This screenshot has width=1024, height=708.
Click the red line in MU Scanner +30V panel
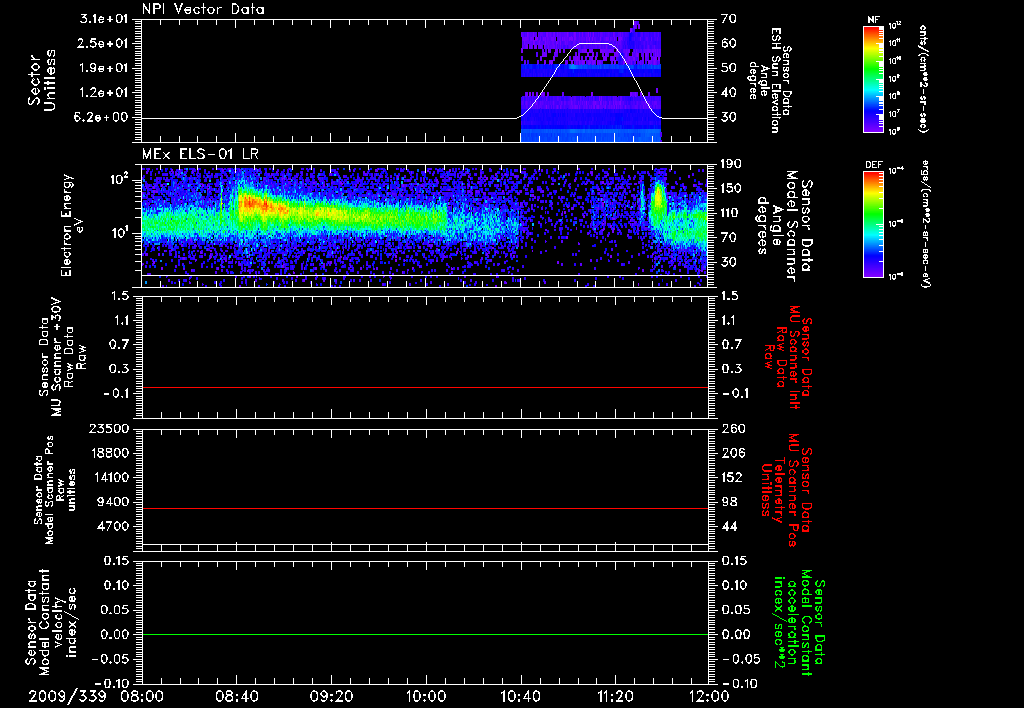click(x=425, y=387)
